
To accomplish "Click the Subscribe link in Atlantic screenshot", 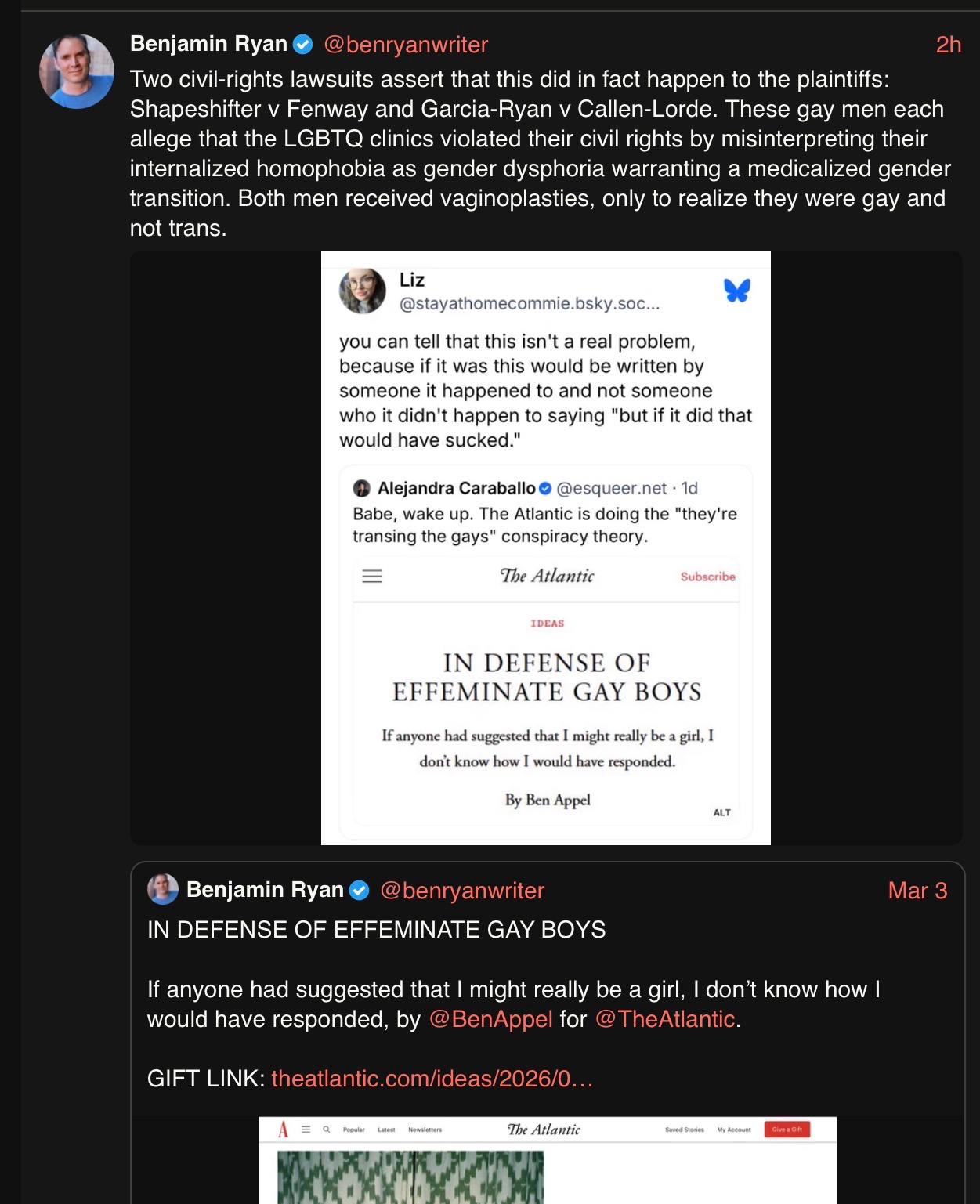I will point(708,577).
